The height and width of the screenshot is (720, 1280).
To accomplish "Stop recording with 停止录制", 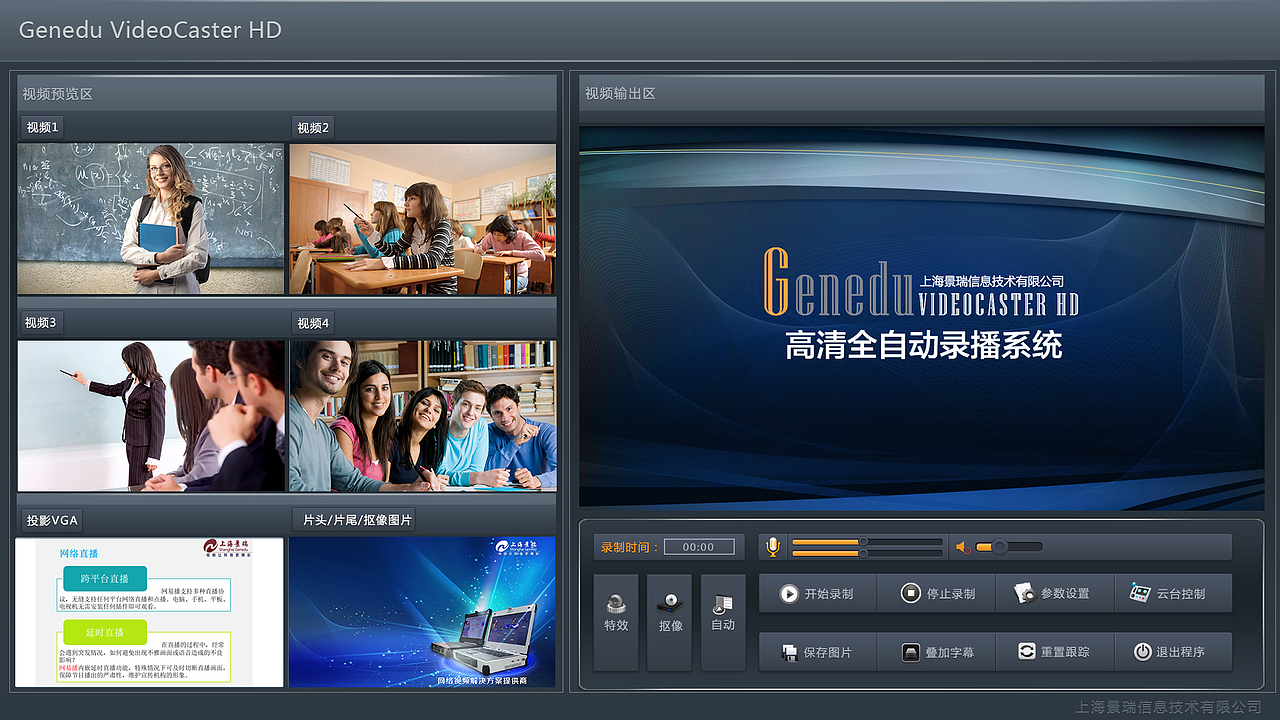I will click(937, 593).
